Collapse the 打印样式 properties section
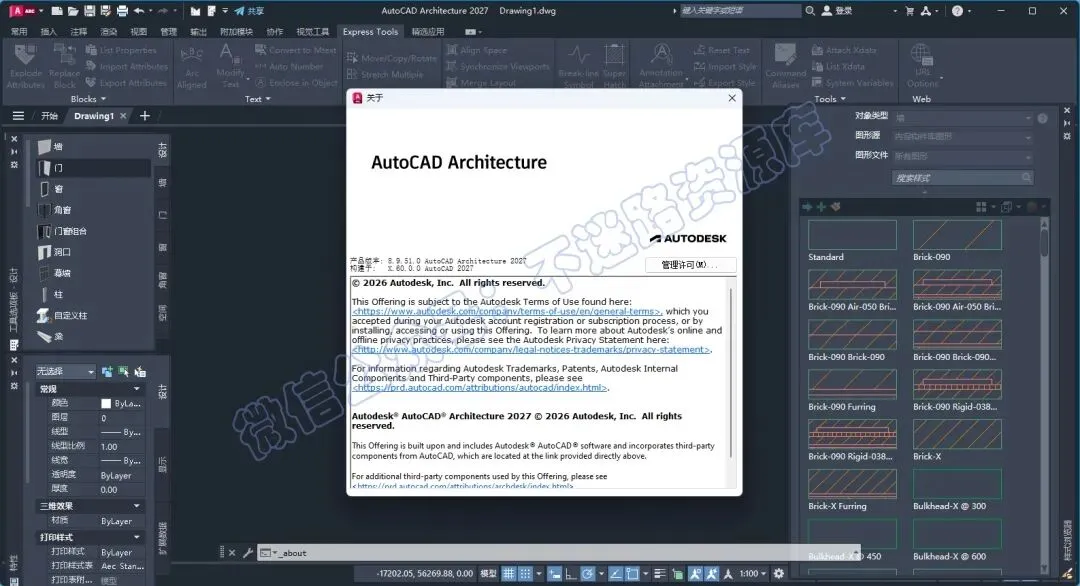 click(x=136, y=537)
